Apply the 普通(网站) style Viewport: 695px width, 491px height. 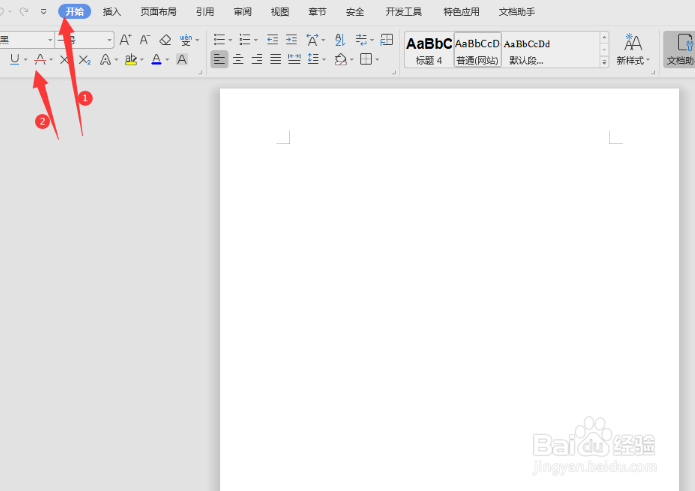pos(477,50)
